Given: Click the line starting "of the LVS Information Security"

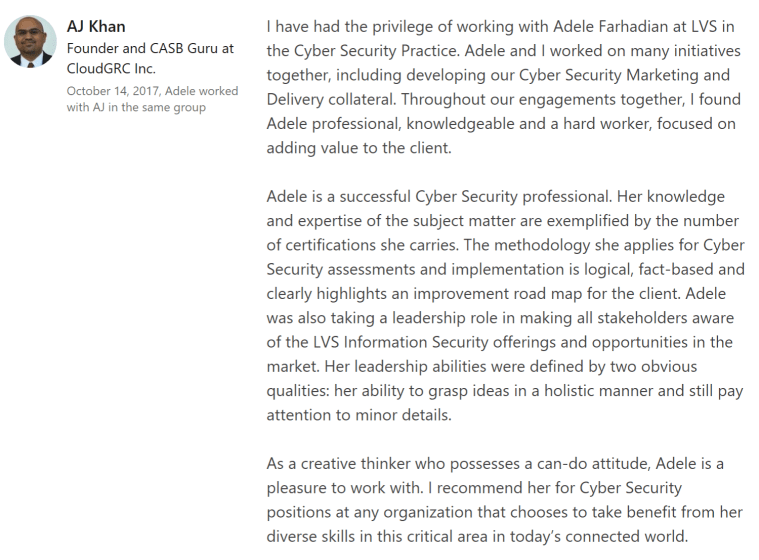Looking at the screenshot, I should click(x=498, y=342).
